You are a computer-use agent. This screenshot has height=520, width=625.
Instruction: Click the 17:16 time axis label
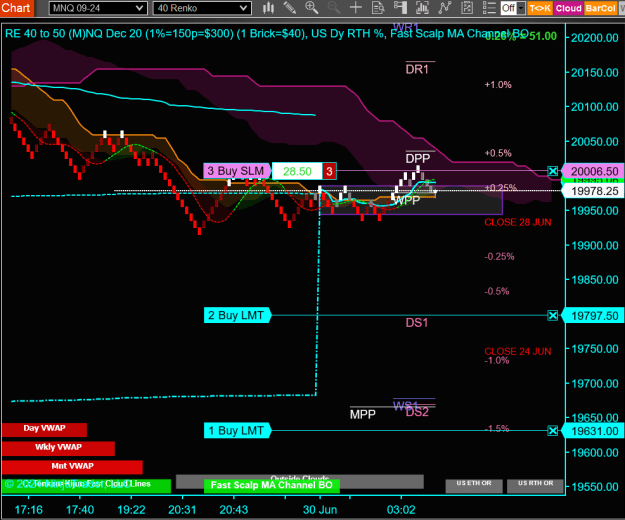pyautogui.click(x=29, y=510)
